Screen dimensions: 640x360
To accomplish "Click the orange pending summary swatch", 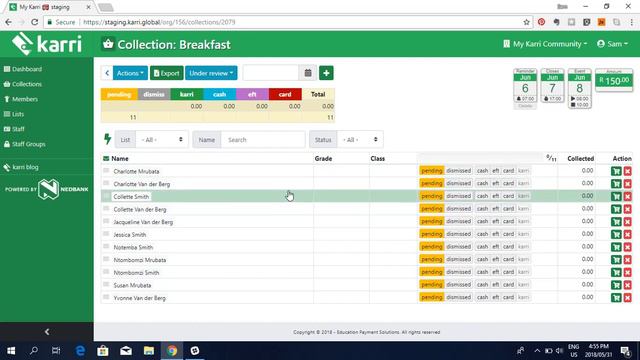I will [x=119, y=94].
